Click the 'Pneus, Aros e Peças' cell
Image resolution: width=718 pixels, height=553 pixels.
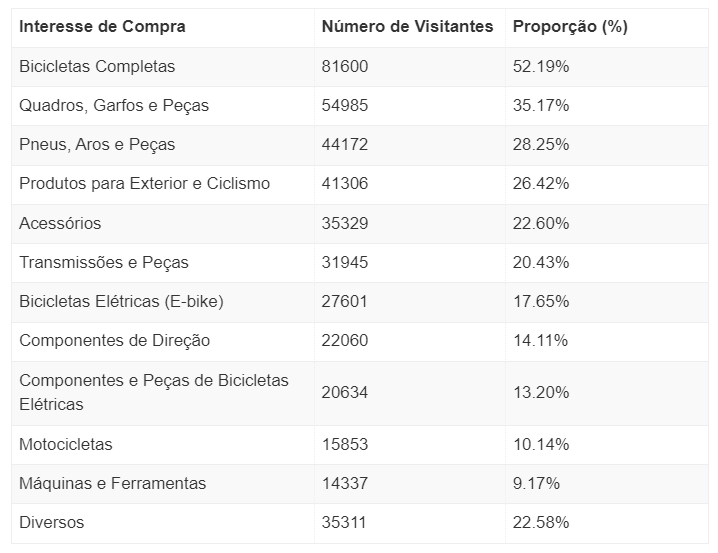[97, 144]
